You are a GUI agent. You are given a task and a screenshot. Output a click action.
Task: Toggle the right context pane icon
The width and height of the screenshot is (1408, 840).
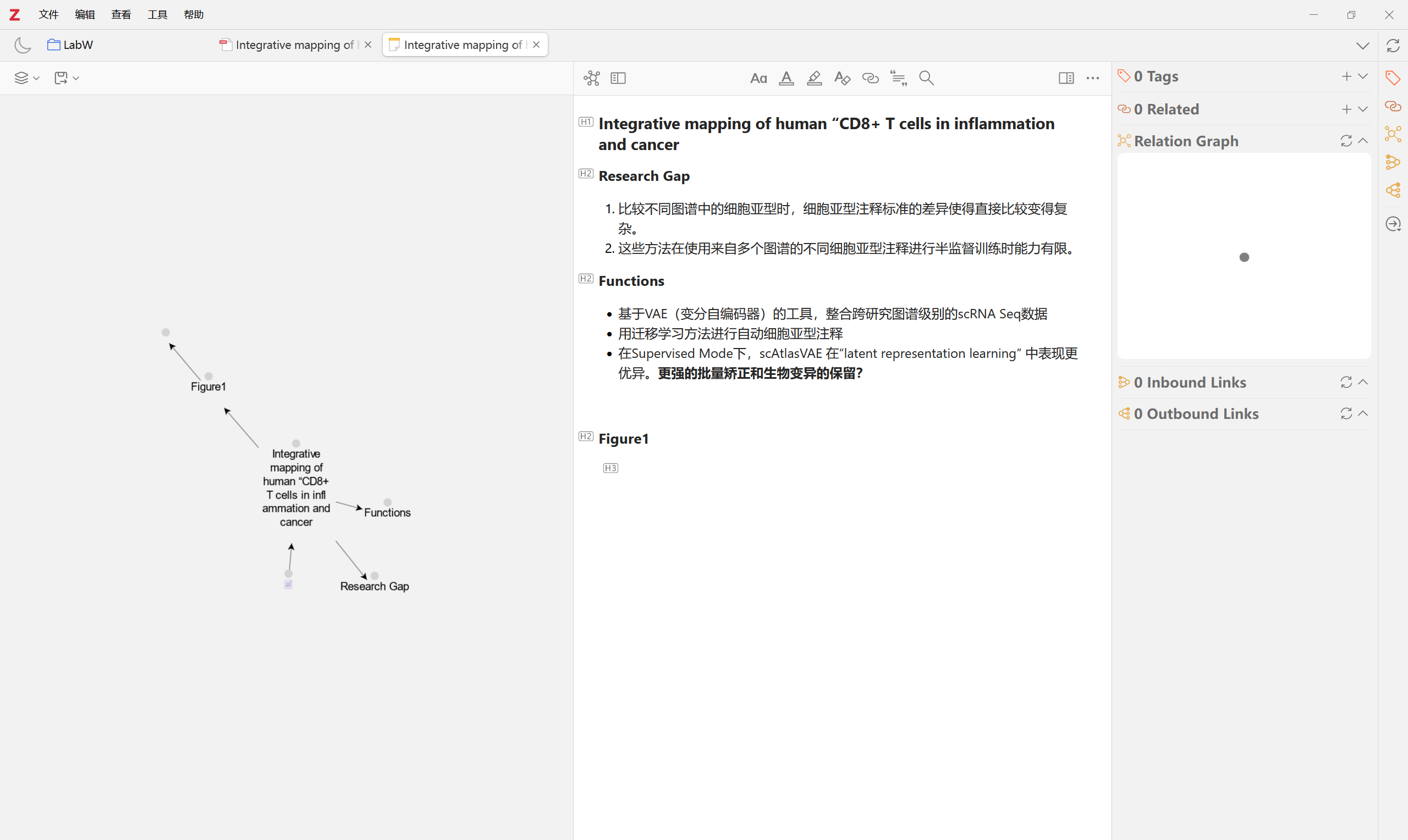(x=1066, y=78)
